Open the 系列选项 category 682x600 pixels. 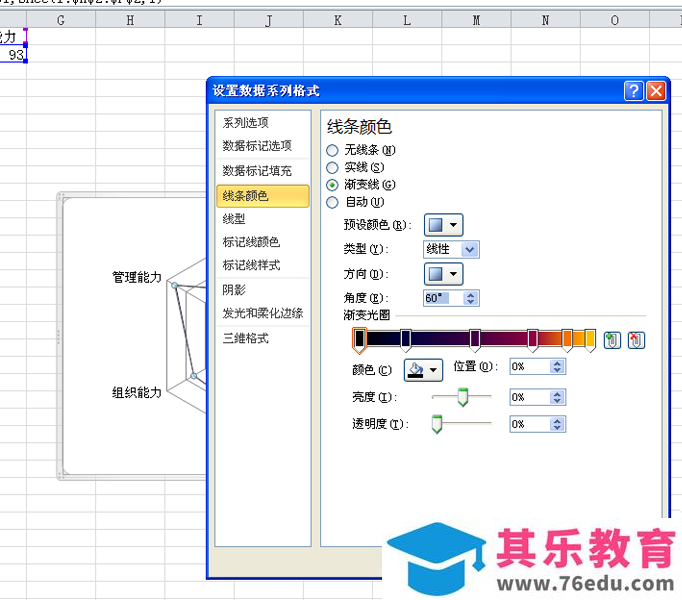point(263,123)
